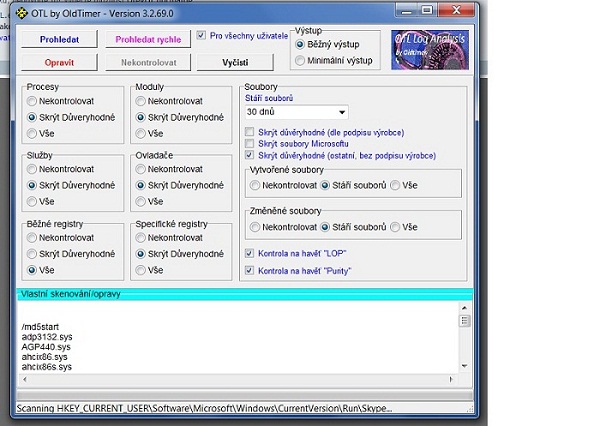Set Ovladače to Nekontrolovat
The height and width of the screenshot is (426, 600).
(140, 169)
